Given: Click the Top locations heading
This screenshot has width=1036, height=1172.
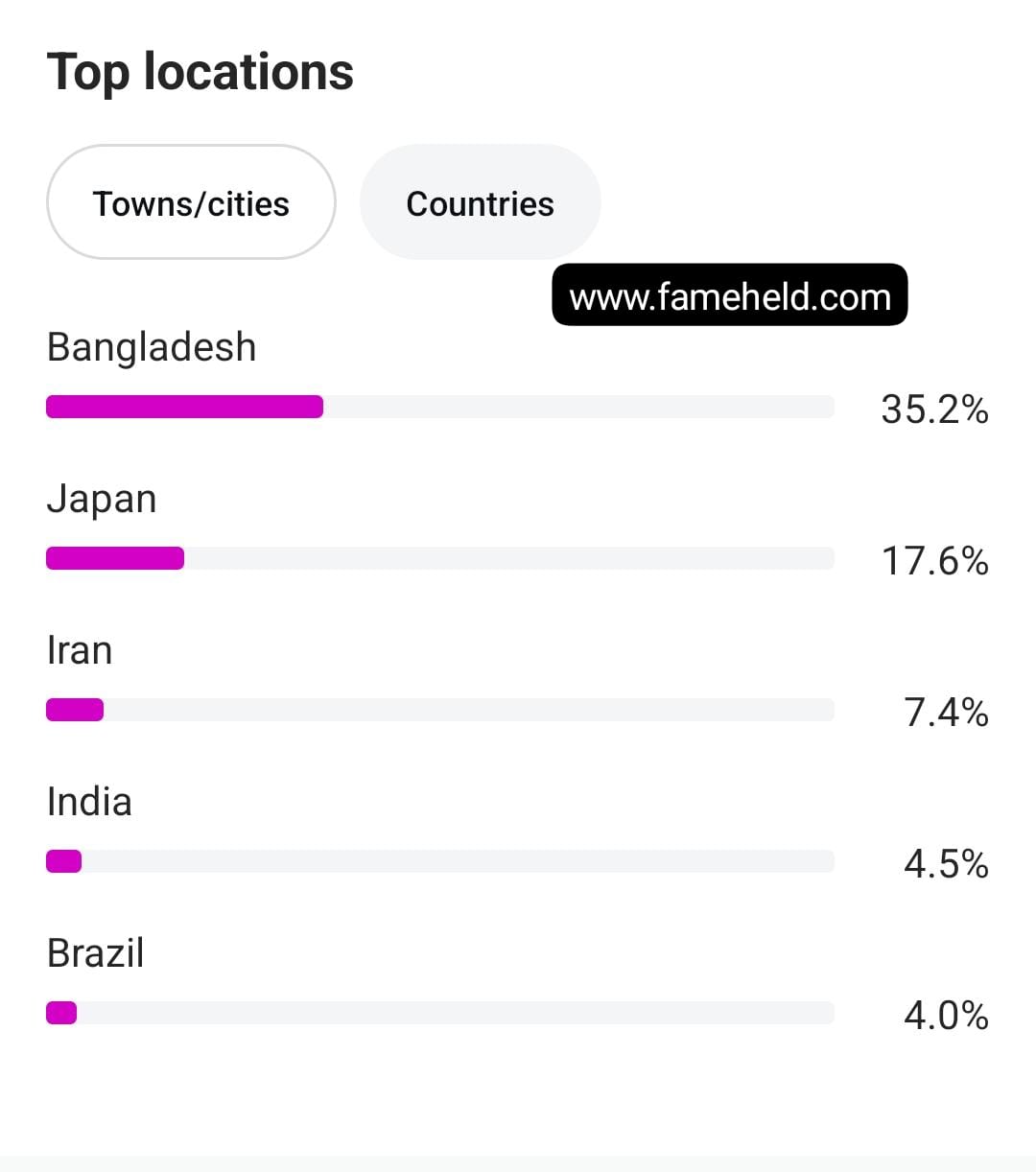Looking at the screenshot, I should [x=200, y=73].
